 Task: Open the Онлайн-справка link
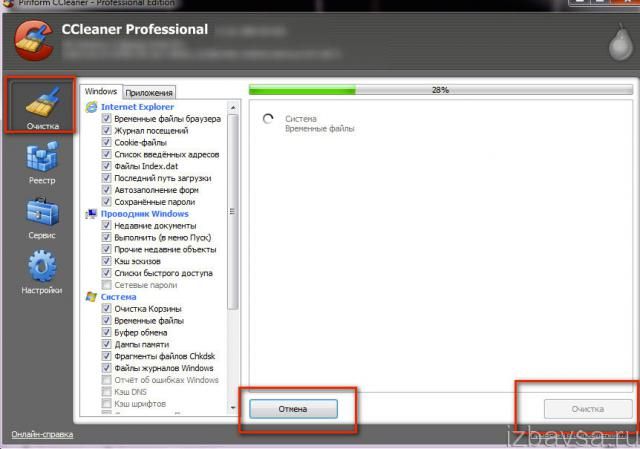pyautogui.click(x=42, y=434)
